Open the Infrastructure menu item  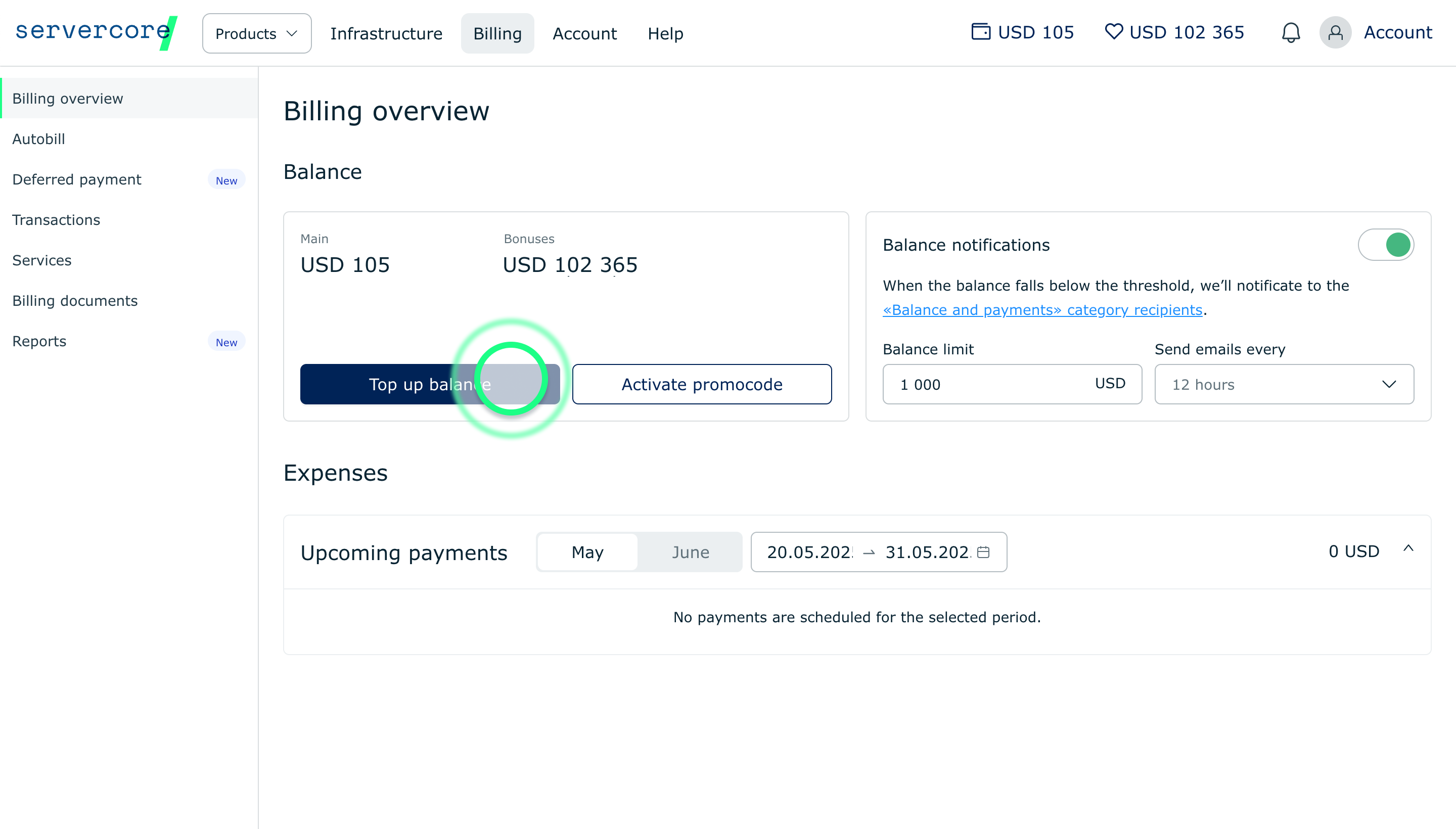(386, 33)
